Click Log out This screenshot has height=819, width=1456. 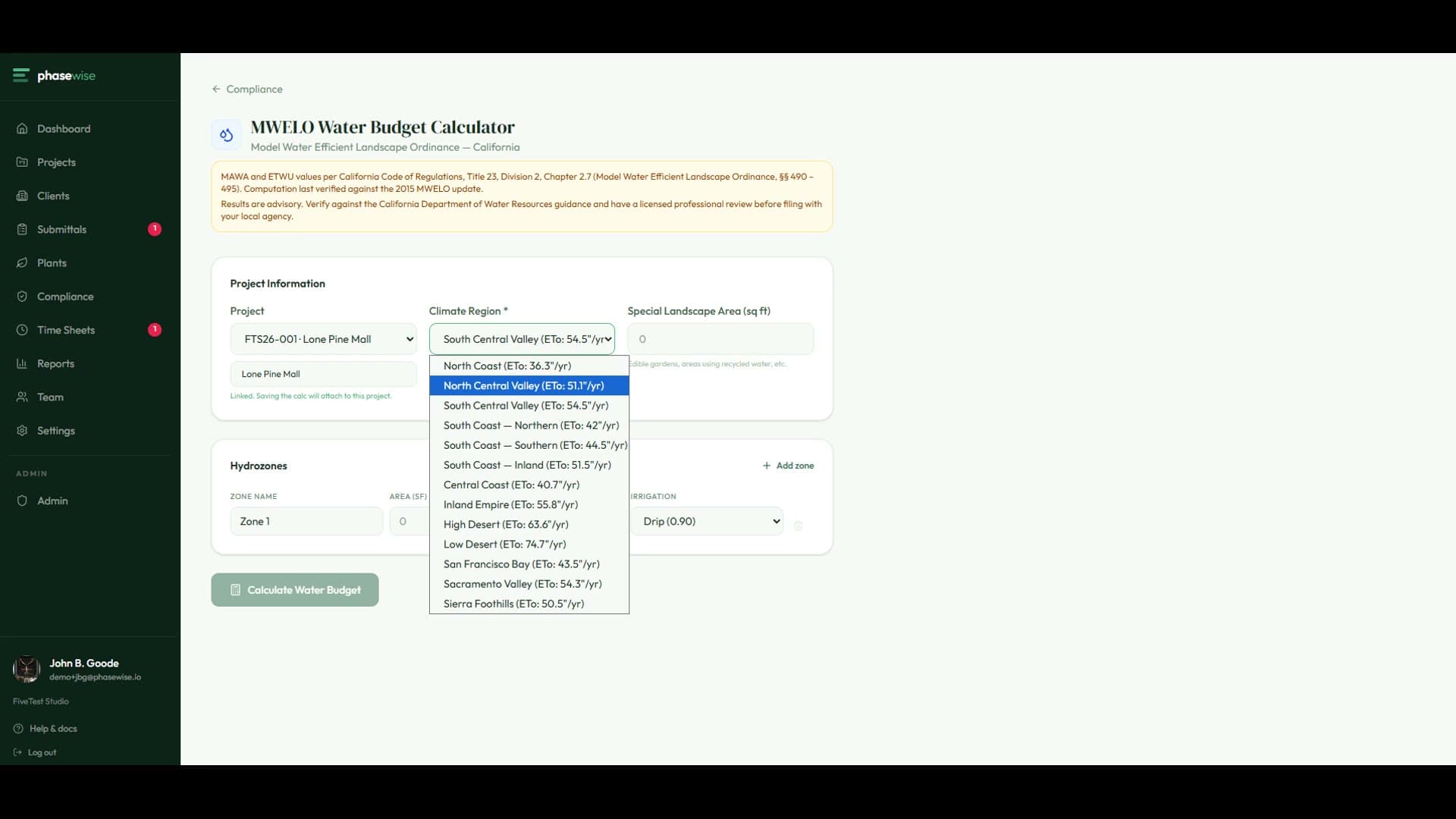click(x=35, y=752)
